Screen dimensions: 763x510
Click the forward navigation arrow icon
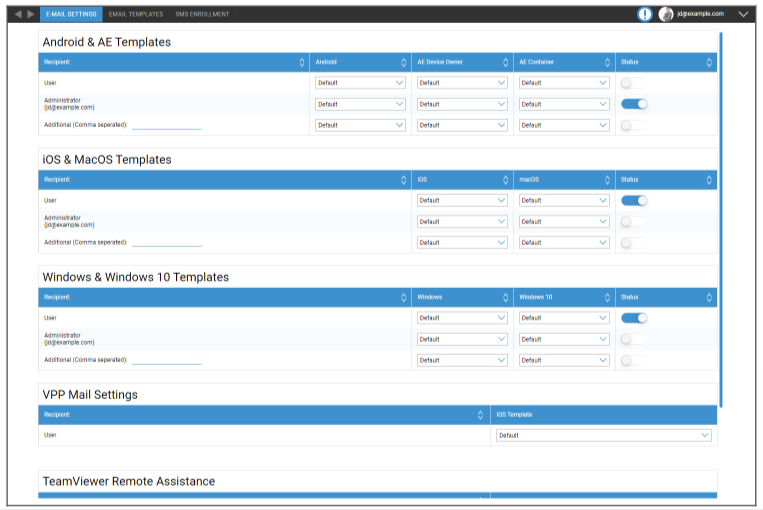click(x=31, y=14)
